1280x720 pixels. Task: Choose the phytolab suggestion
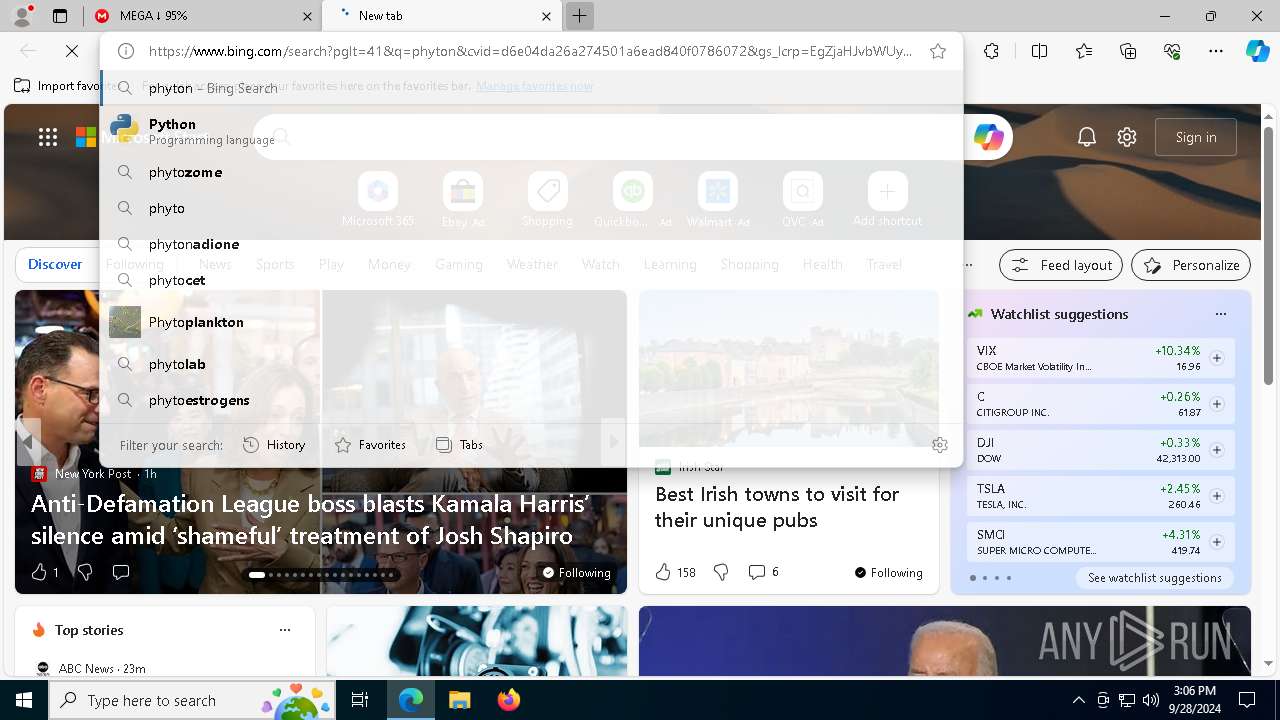(x=531, y=364)
